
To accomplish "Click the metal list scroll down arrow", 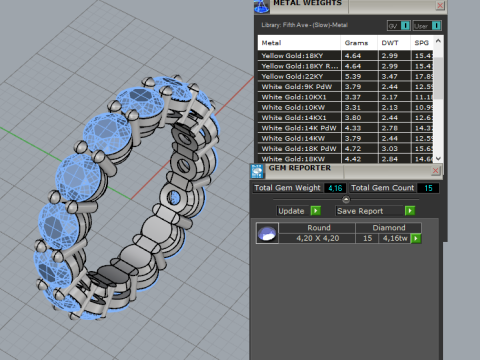I will (x=438, y=159).
